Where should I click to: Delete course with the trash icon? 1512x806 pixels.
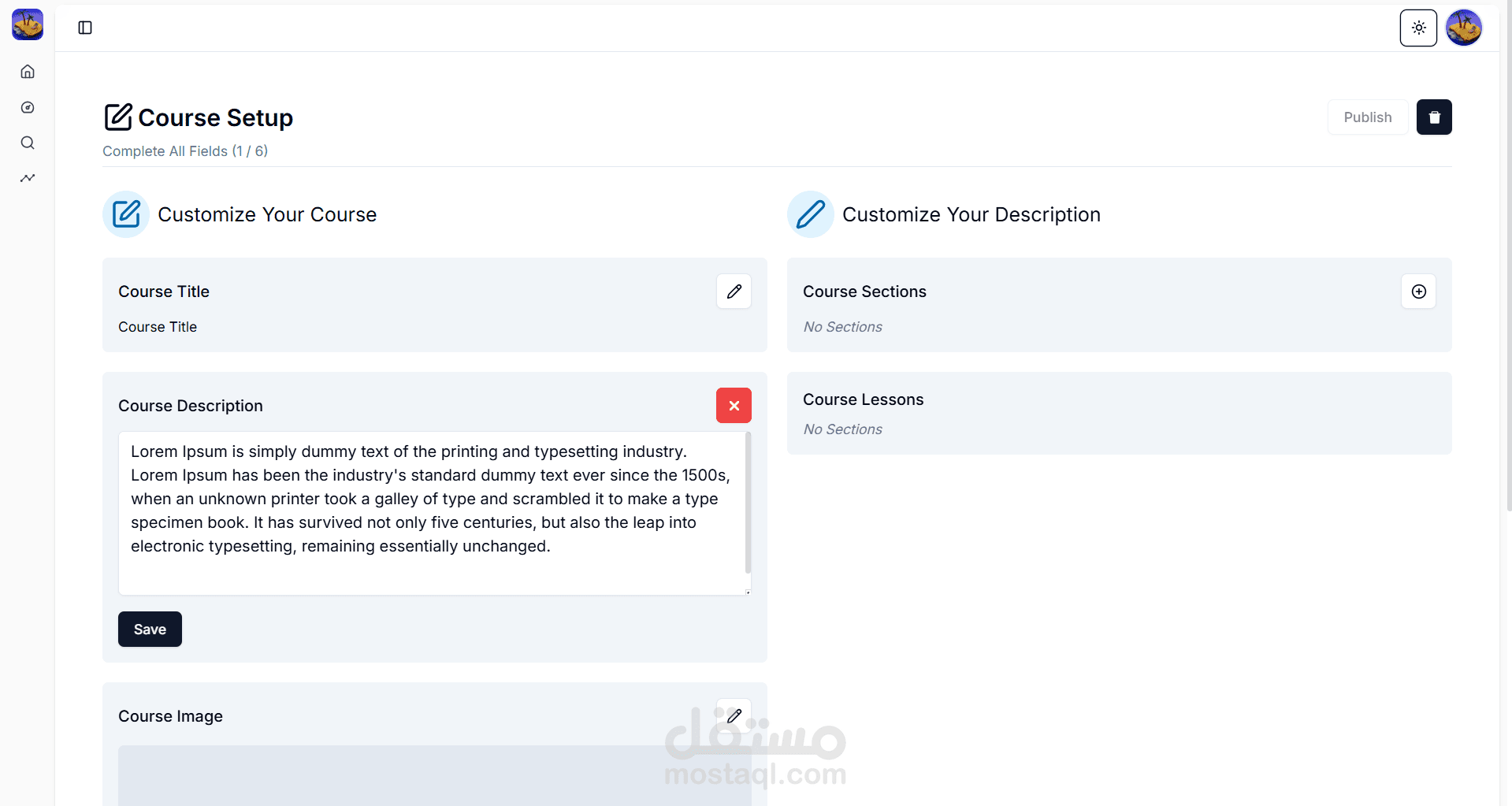(x=1434, y=117)
